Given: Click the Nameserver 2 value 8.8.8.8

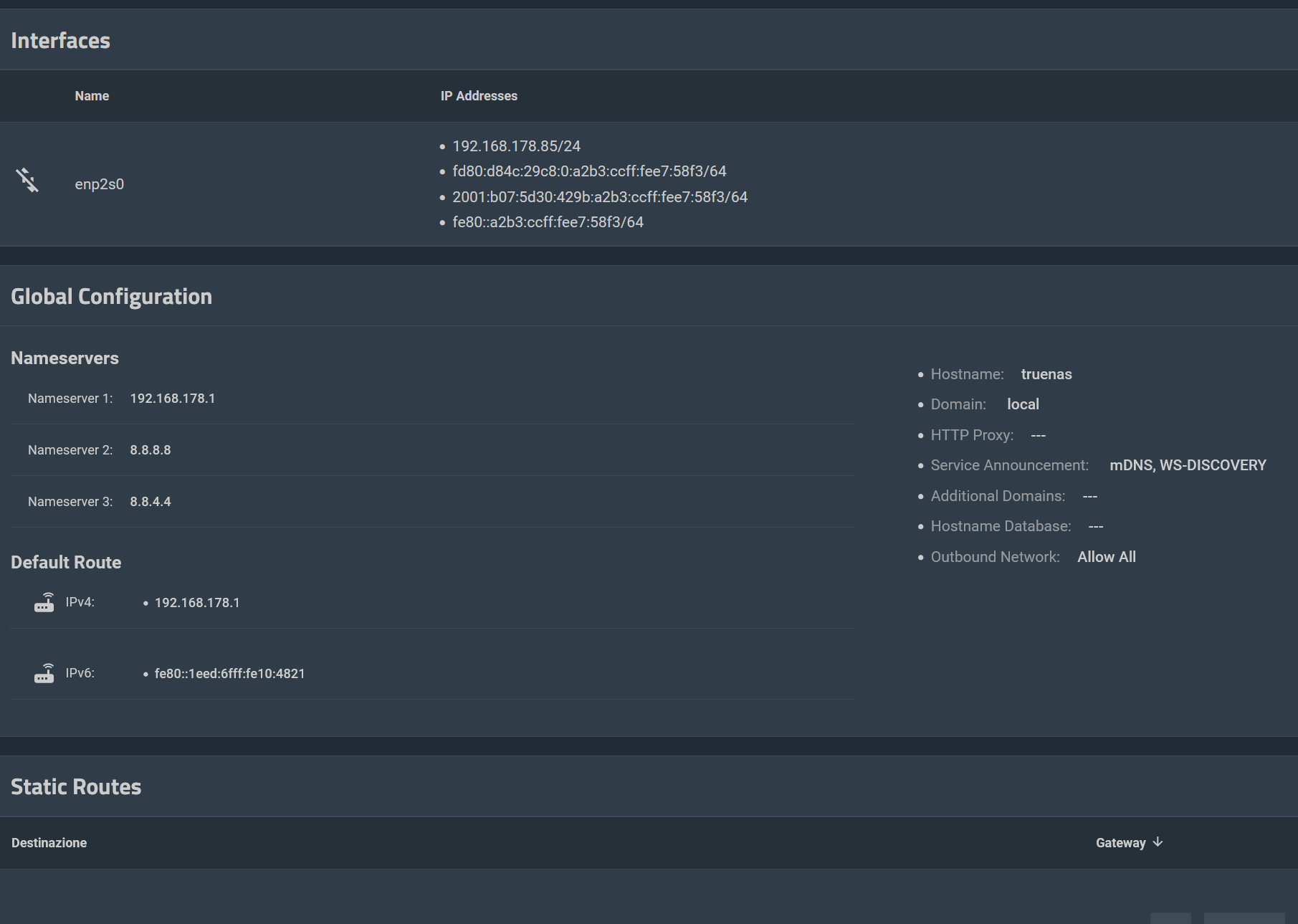Looking at the screenshot, I should click(x=150, y=450).
